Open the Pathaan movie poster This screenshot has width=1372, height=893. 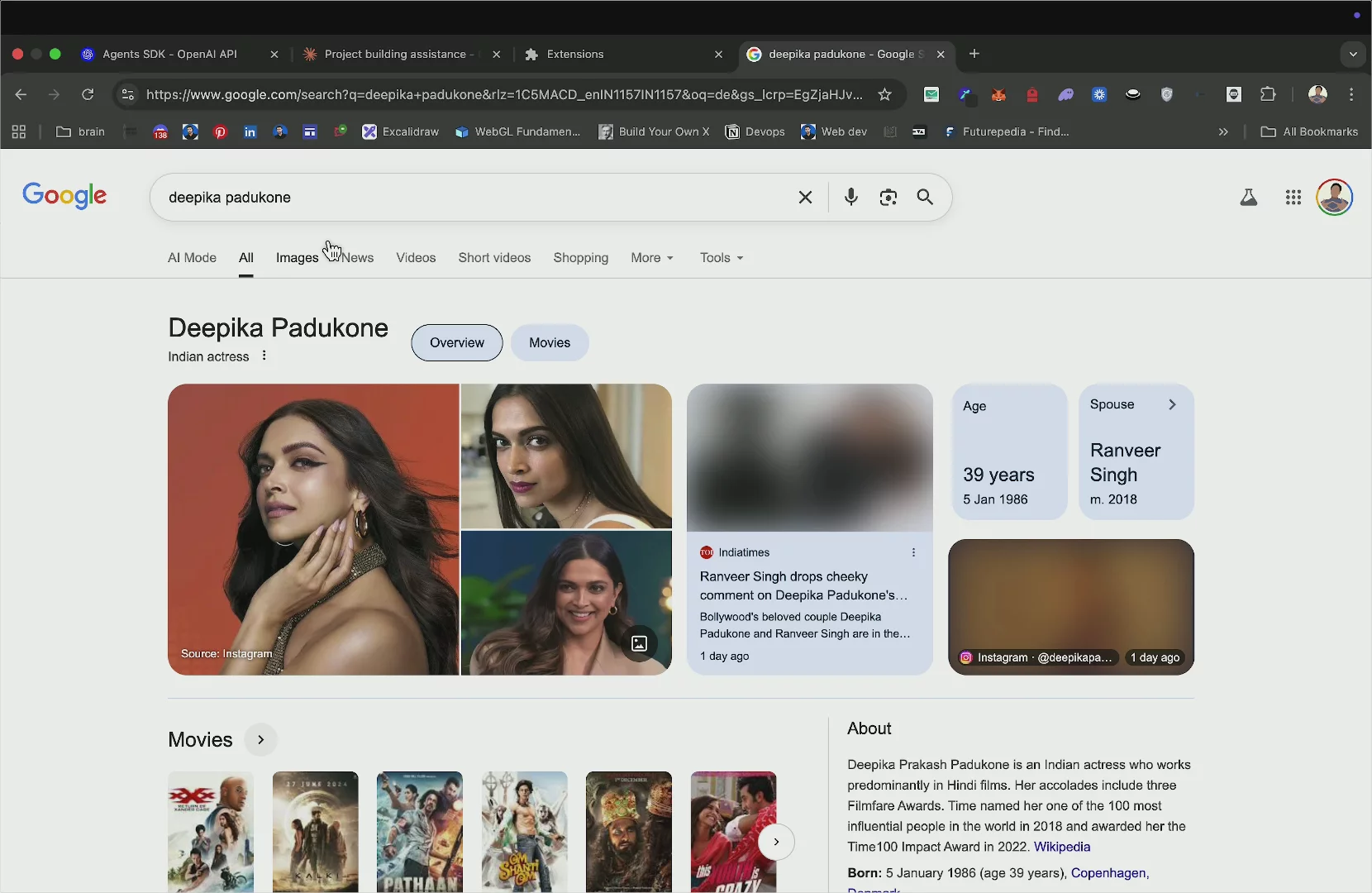[420, 831]
